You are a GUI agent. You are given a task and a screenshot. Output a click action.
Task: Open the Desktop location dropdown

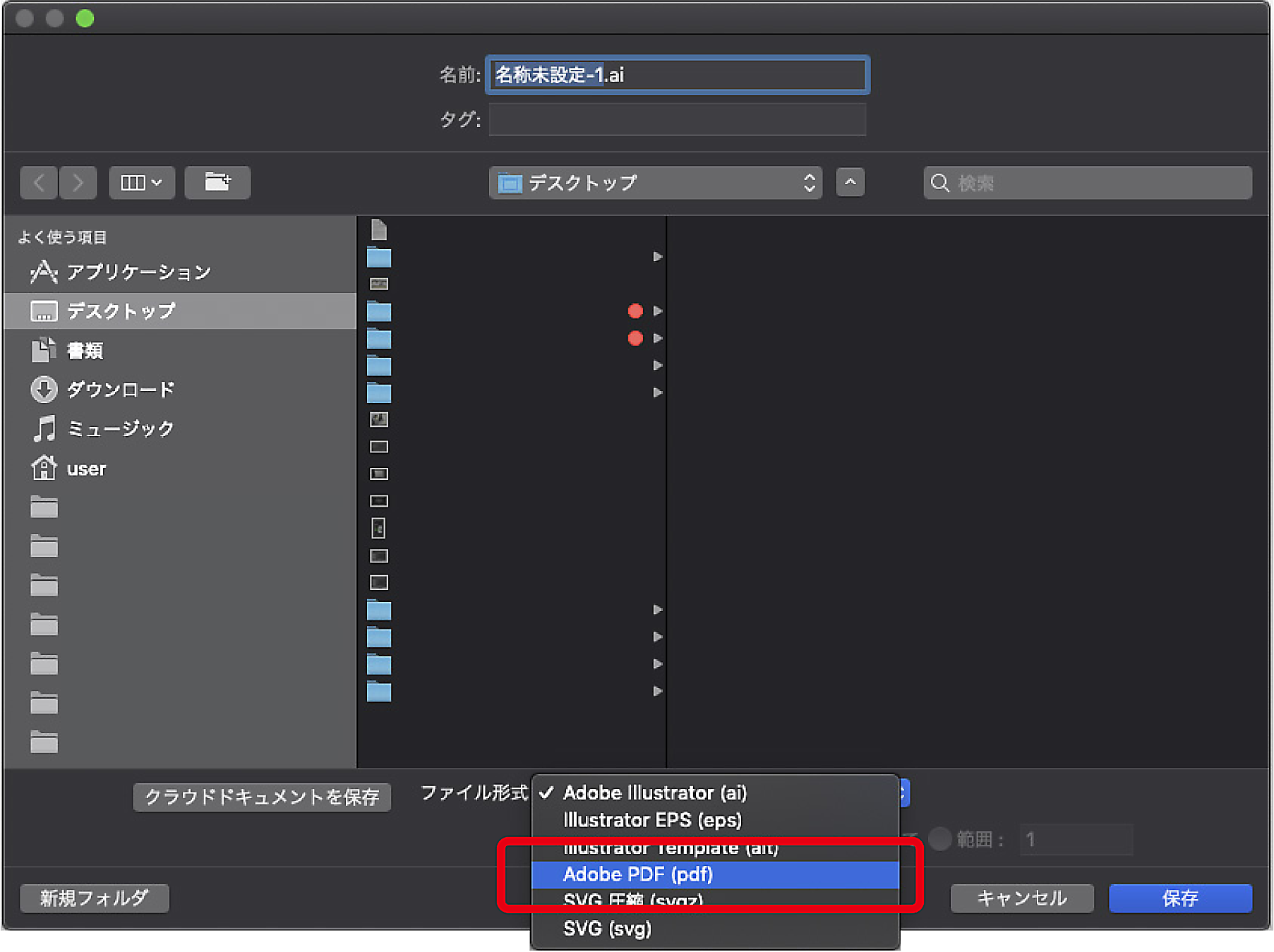[655, 183]
